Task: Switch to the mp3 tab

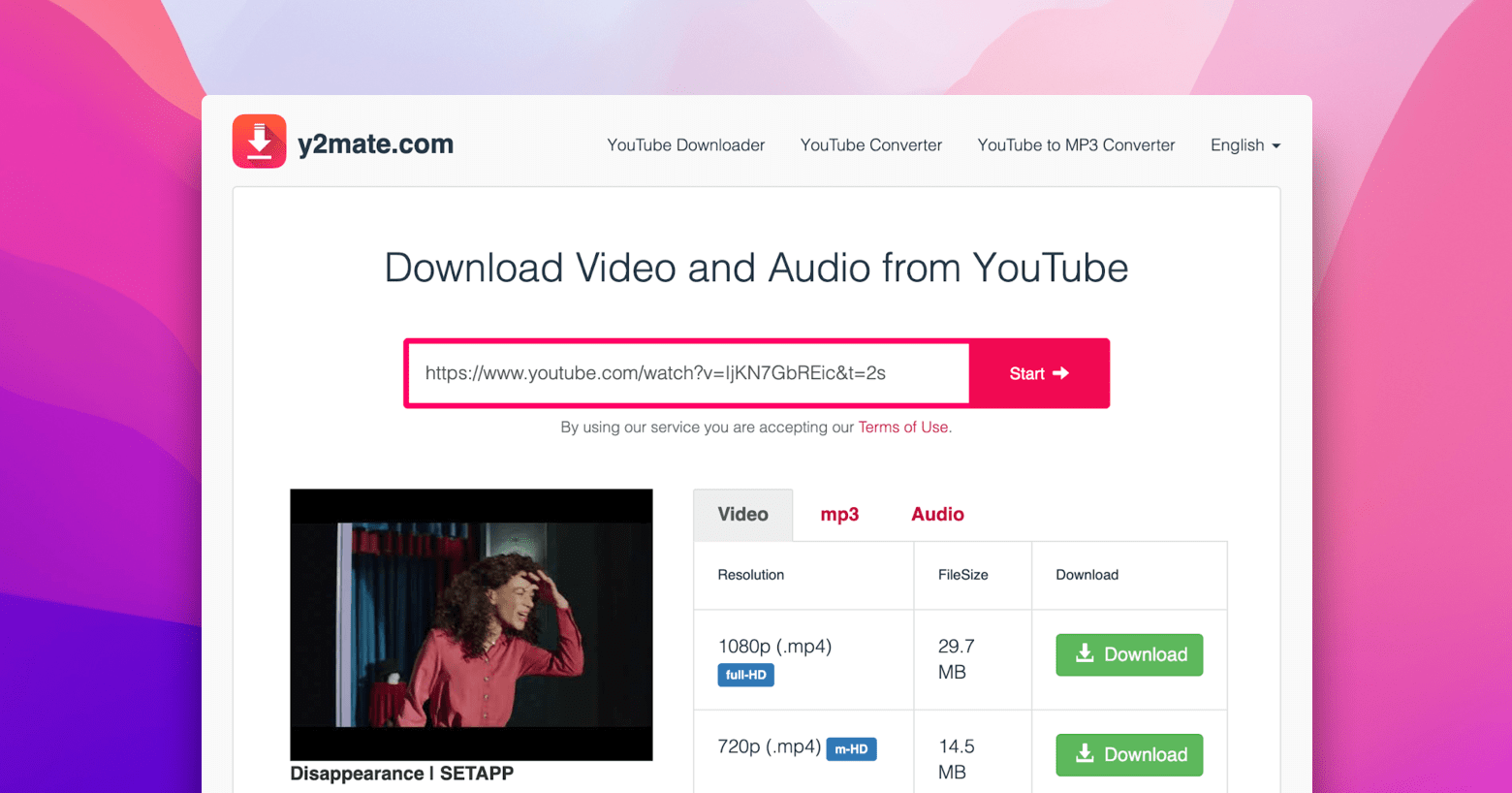Action: click(x=839, y=514)
